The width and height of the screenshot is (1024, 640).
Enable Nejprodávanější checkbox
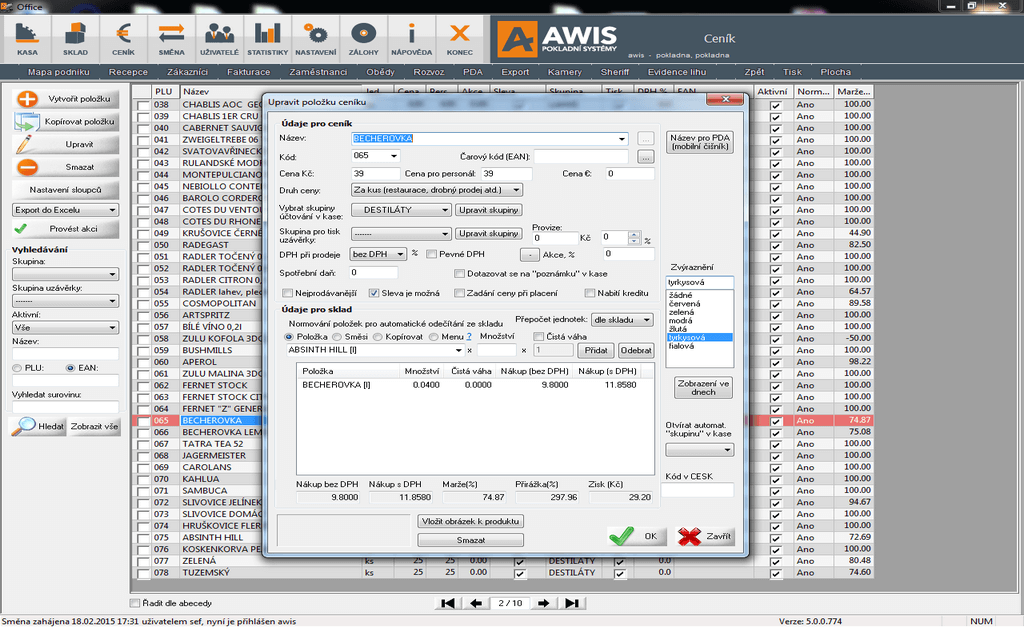click(287, 293)
